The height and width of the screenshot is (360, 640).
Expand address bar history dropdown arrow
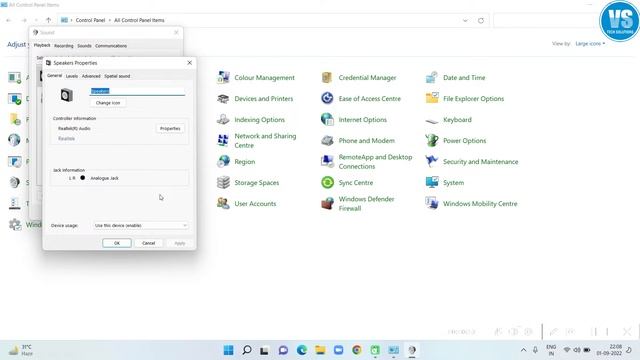[465, 20]
